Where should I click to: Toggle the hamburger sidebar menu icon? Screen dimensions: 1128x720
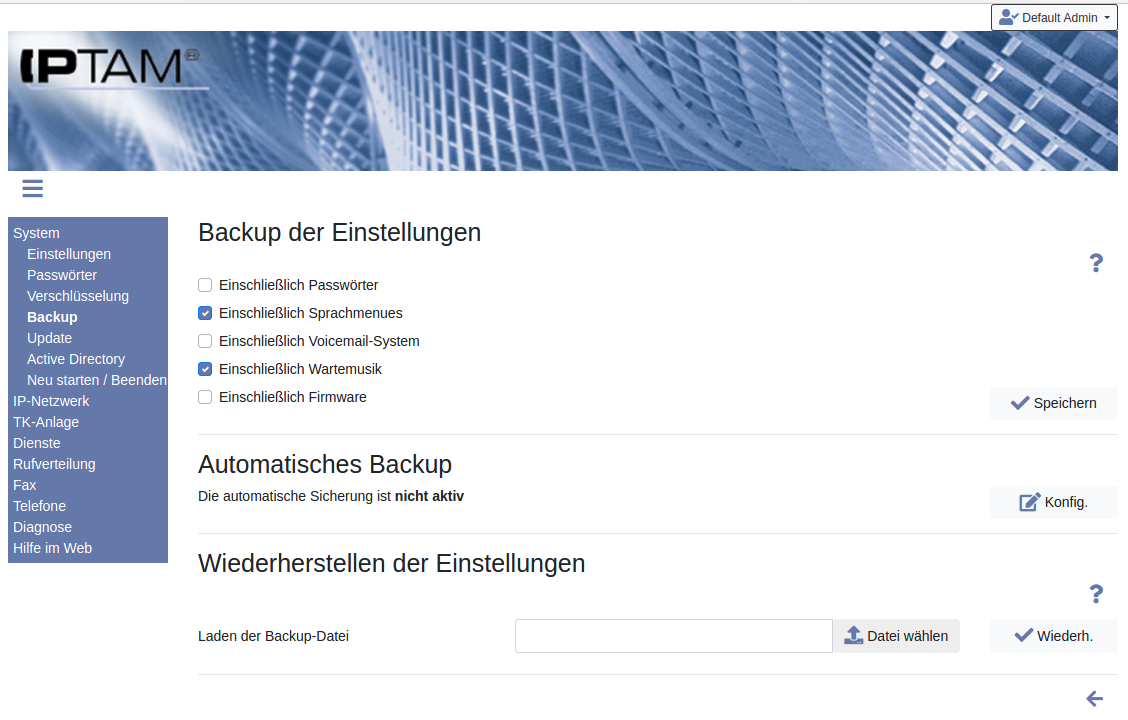pos(32,188)
